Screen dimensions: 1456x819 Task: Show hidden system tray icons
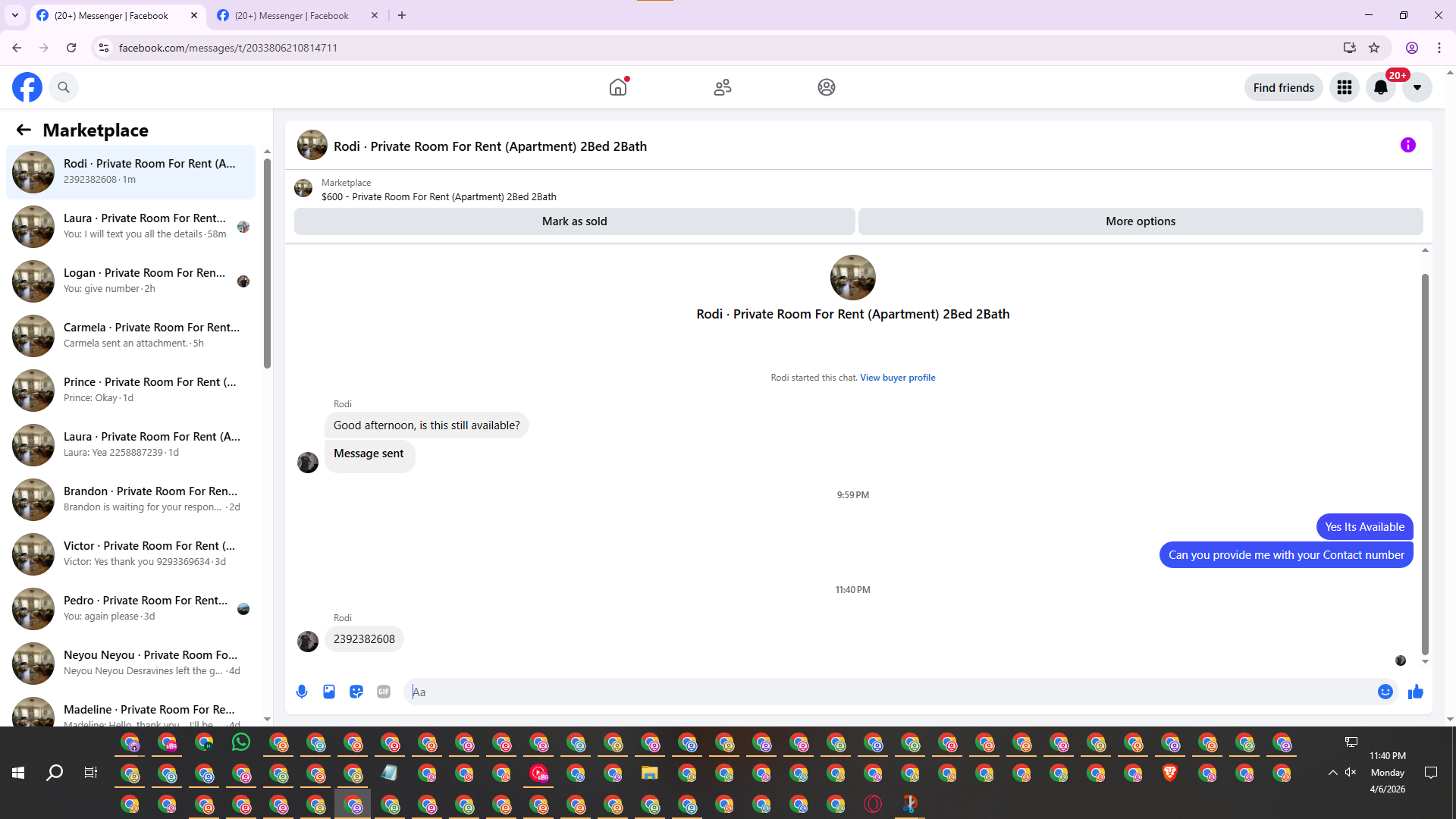click(x=1332, y=773)
